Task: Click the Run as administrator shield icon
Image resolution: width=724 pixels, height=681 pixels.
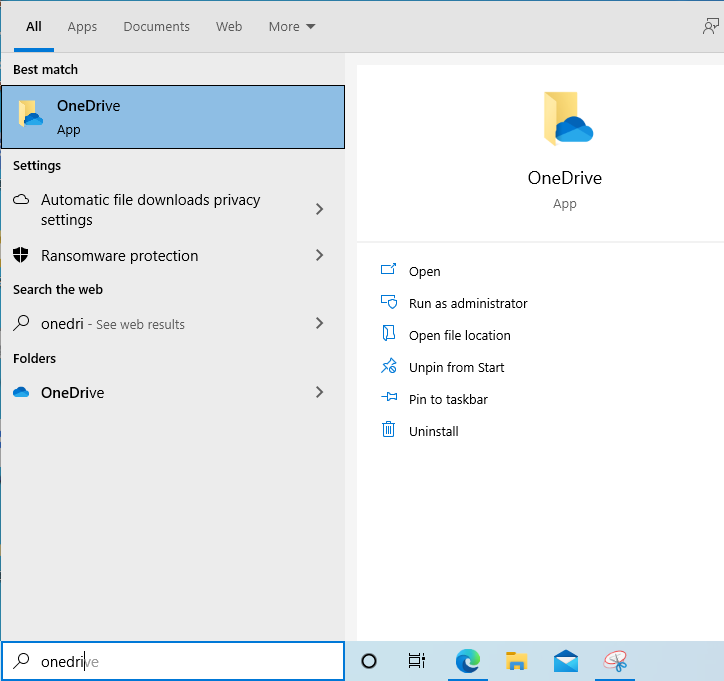Action: (389, 301)
